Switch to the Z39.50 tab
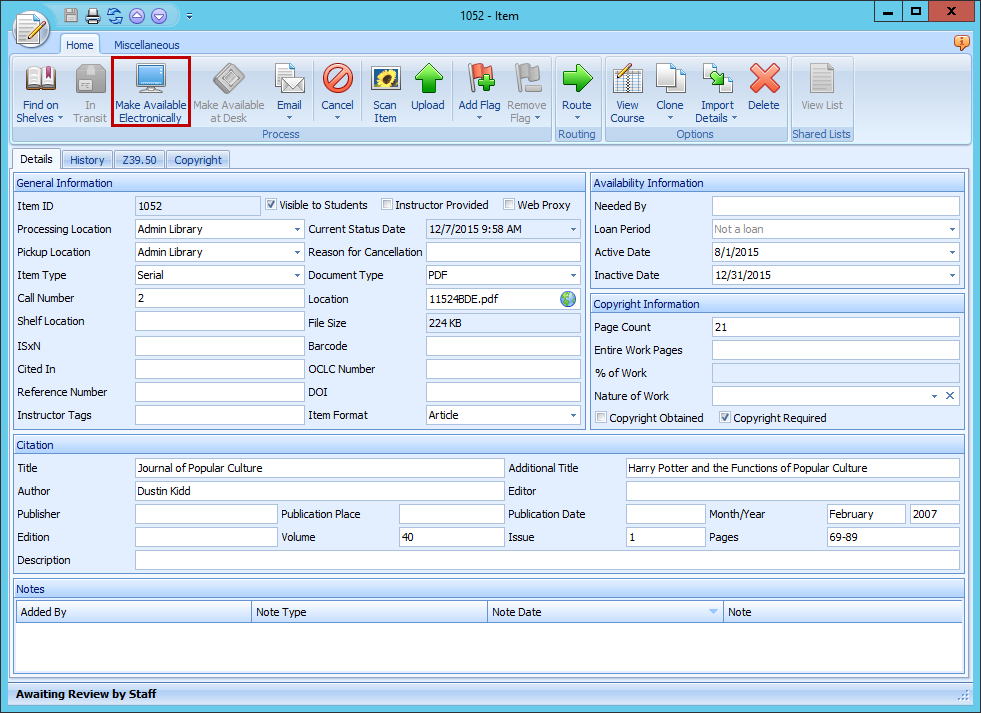This screenshot has width=981, height=713. coord(139,159)
